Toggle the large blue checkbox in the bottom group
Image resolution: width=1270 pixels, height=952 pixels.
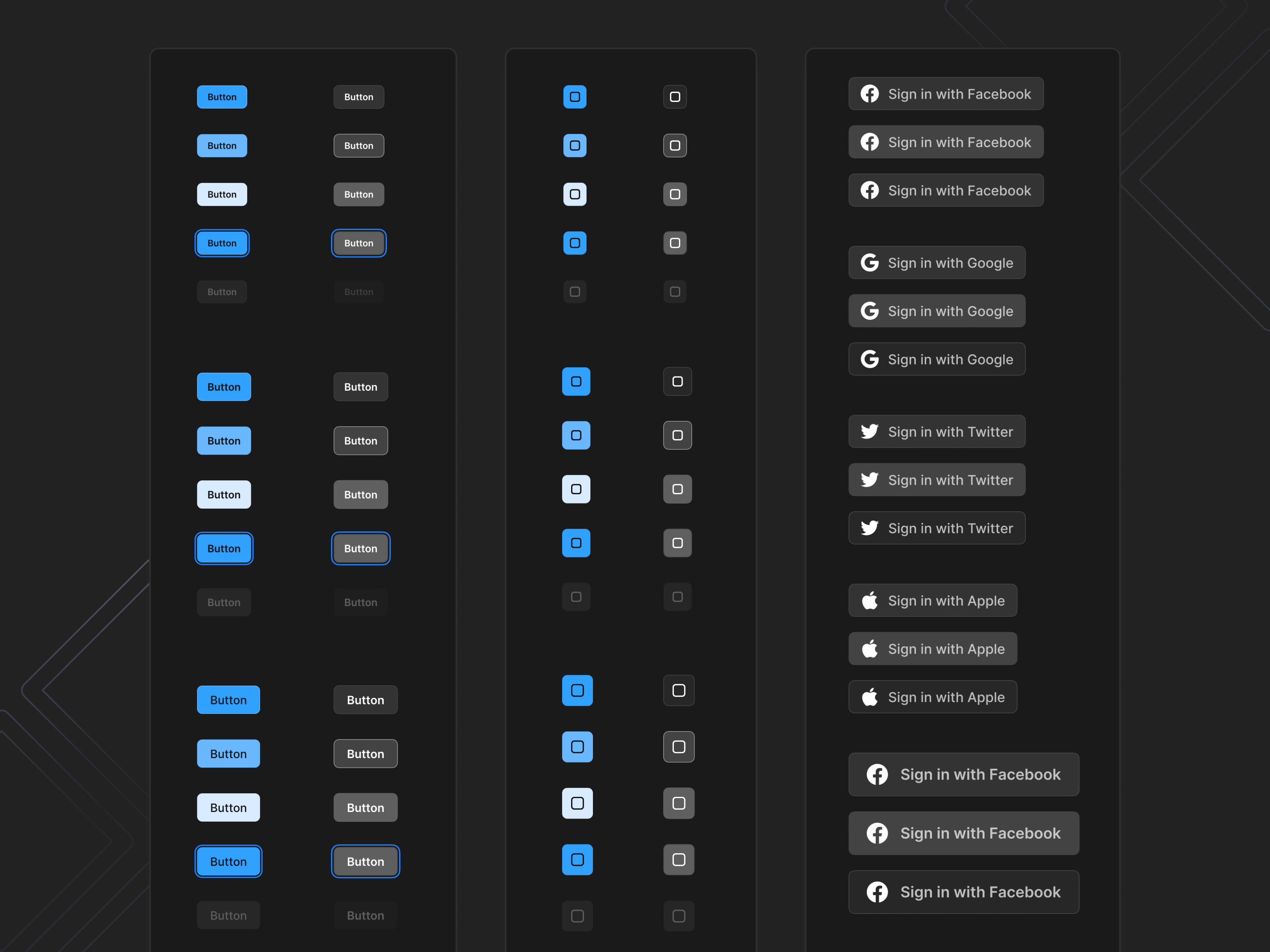click(x=577, y=690)
